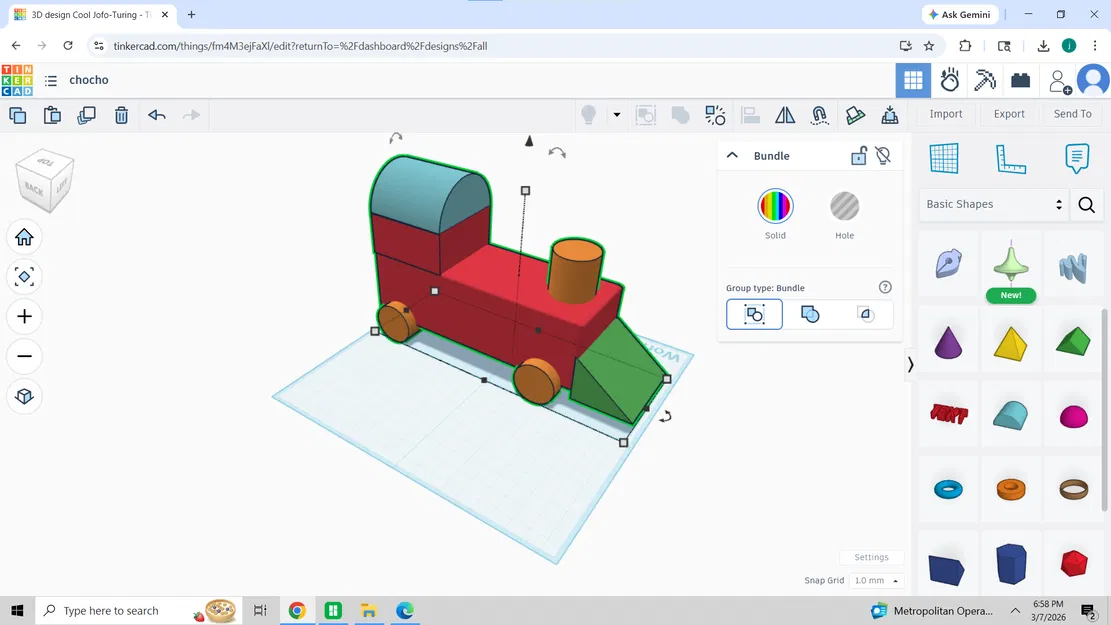
Task: Select the Undo tool
Action: click(156, 115)
